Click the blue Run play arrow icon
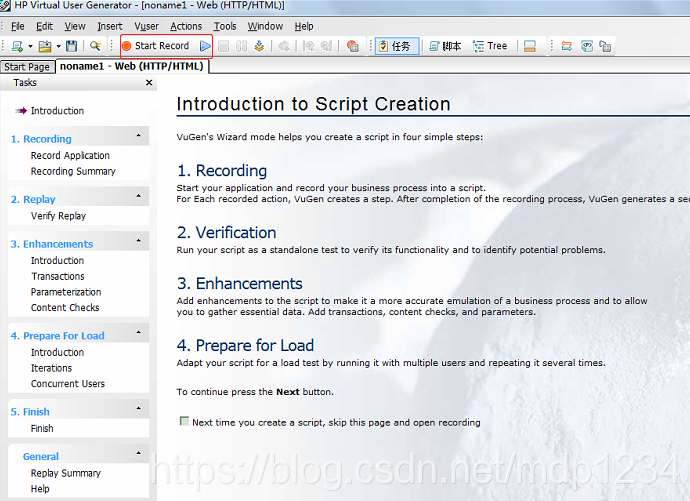The height and width of the screenshot is (501, 690). click(x=205, y=46)
